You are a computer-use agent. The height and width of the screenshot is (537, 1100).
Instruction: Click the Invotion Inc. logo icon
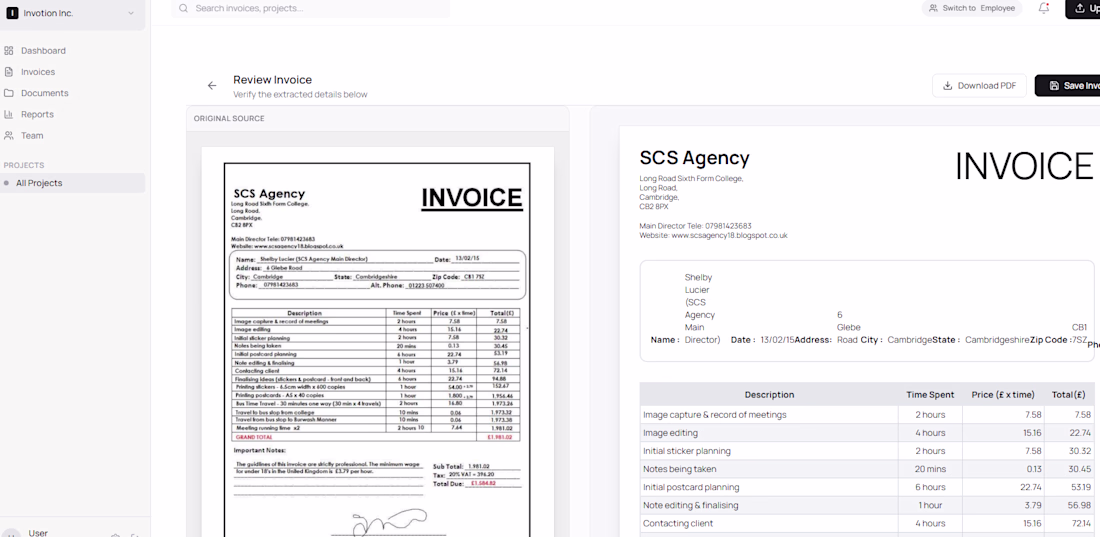[12, 13]
